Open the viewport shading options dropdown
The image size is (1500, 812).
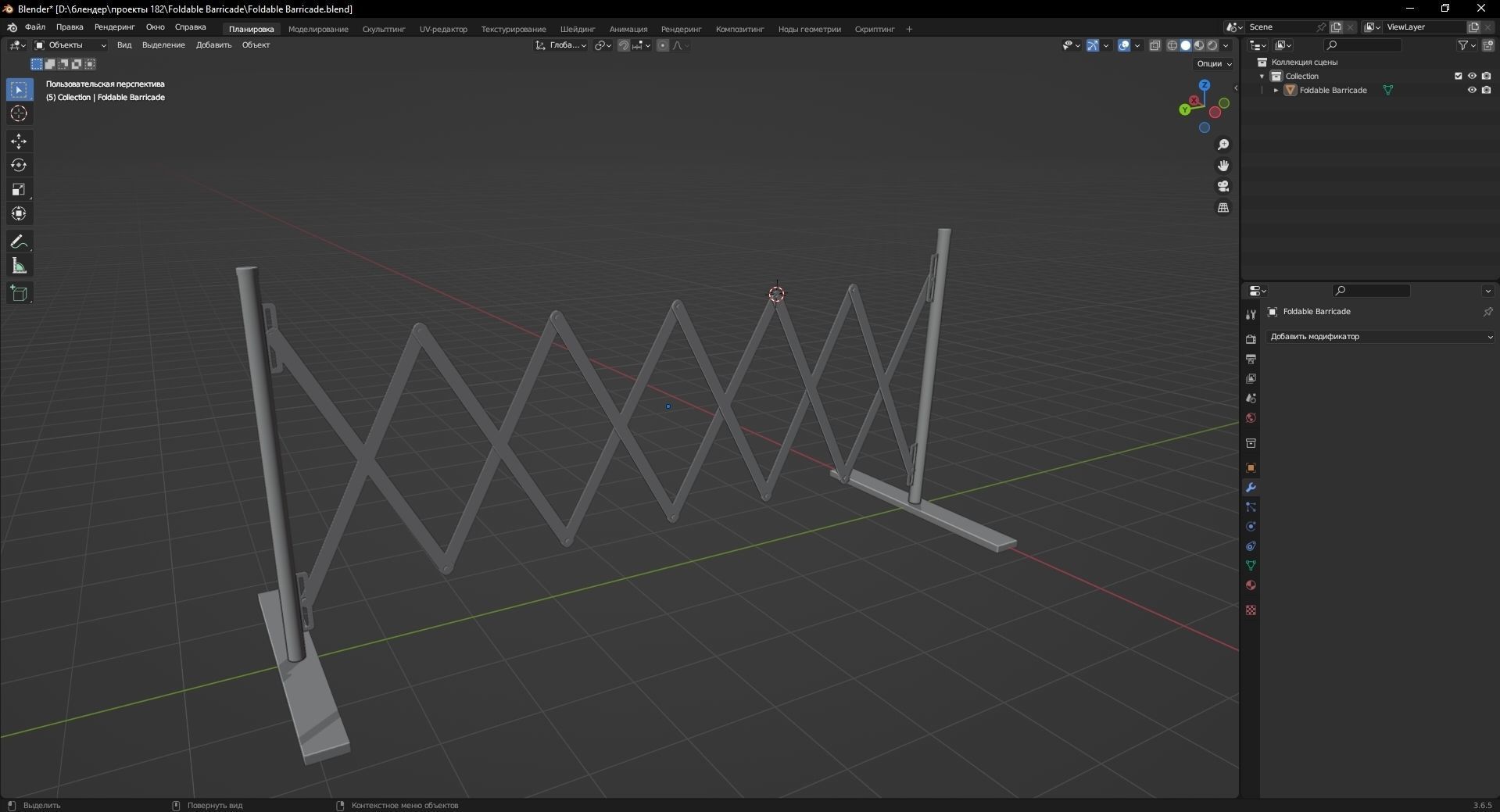click(x=1226, y=45)
